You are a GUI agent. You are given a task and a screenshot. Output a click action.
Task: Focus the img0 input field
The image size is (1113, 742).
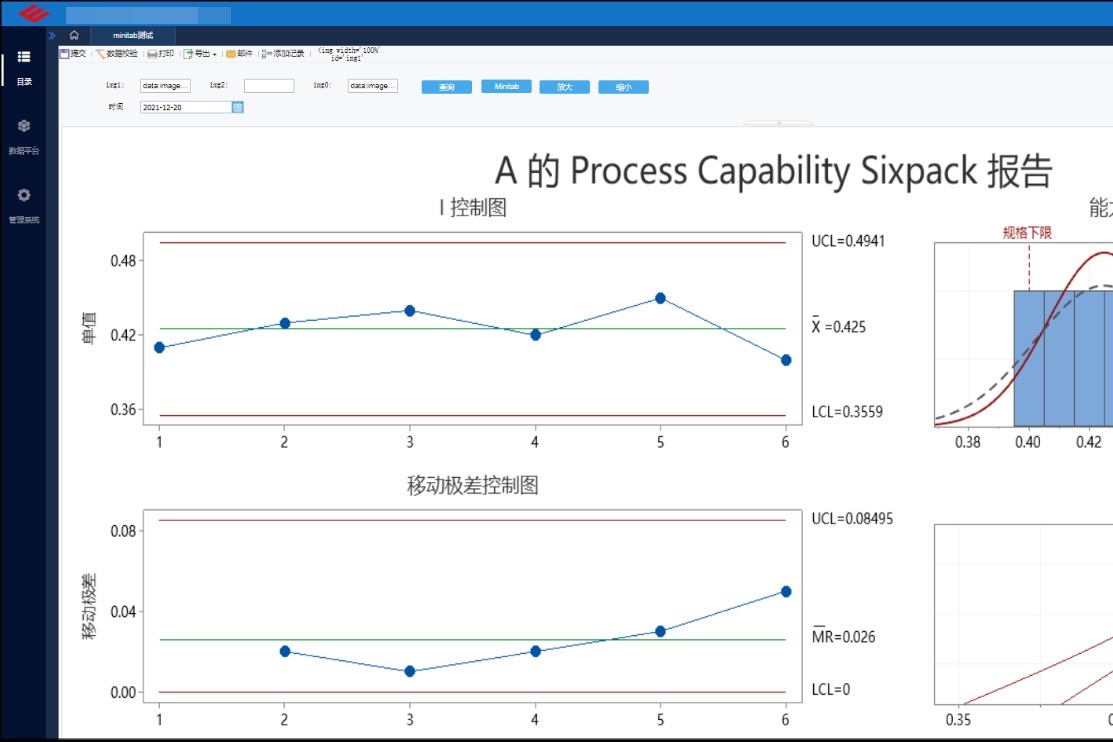(373, 86)
